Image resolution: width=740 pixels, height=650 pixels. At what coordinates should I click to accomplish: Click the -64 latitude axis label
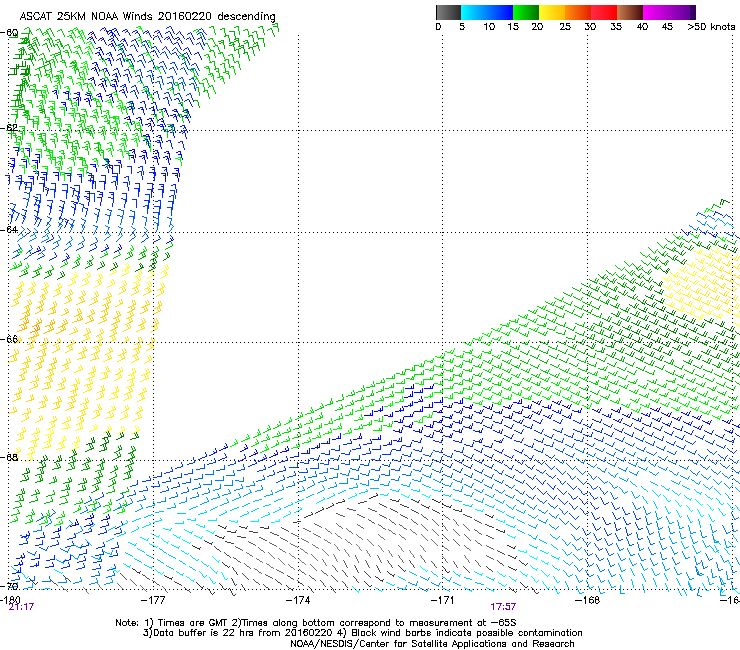click(x=10, y=229)
